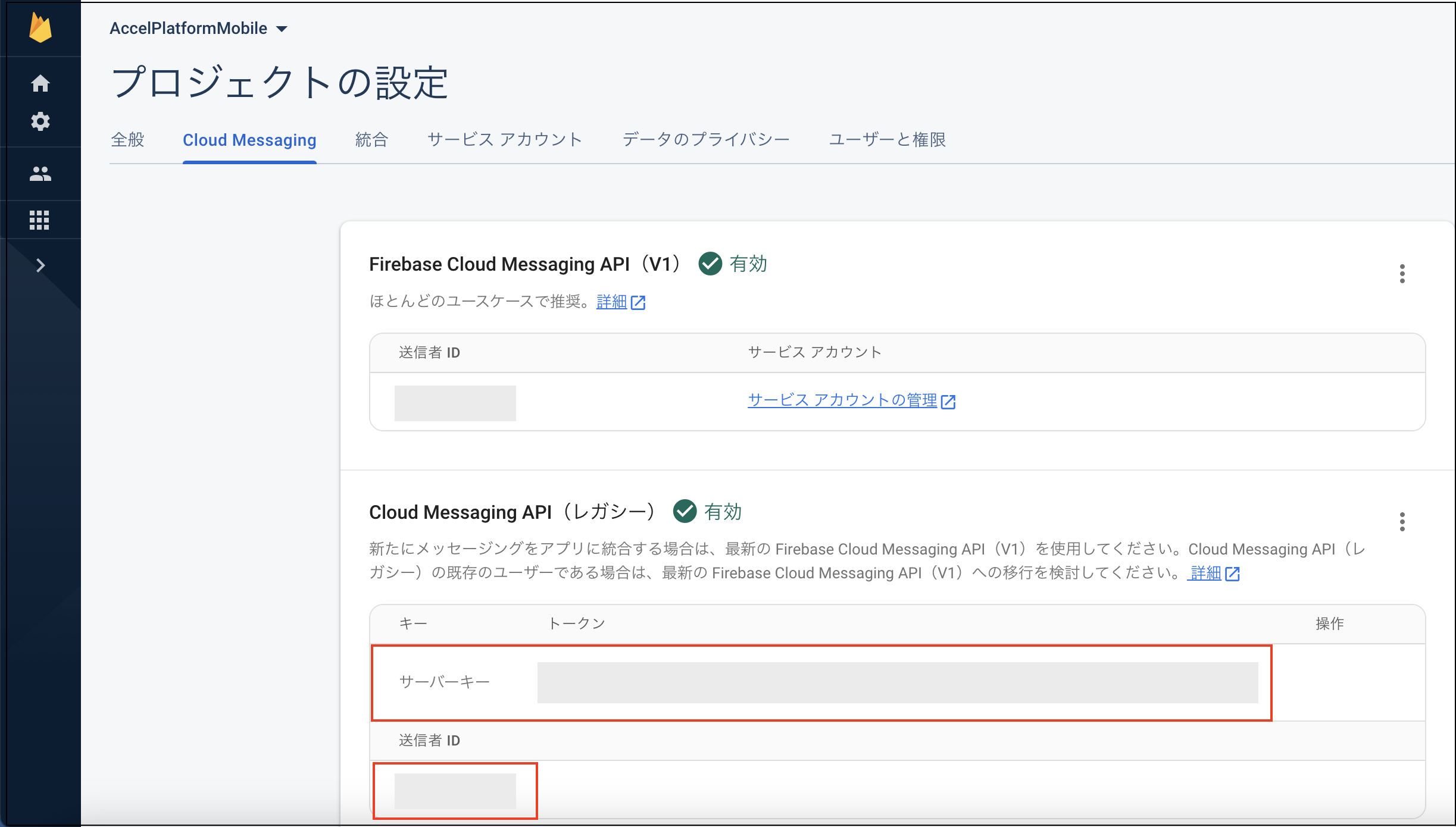Switch to the 統合 tab
Viewport: 1456px width, 827px height.
(x=371, y=140)
